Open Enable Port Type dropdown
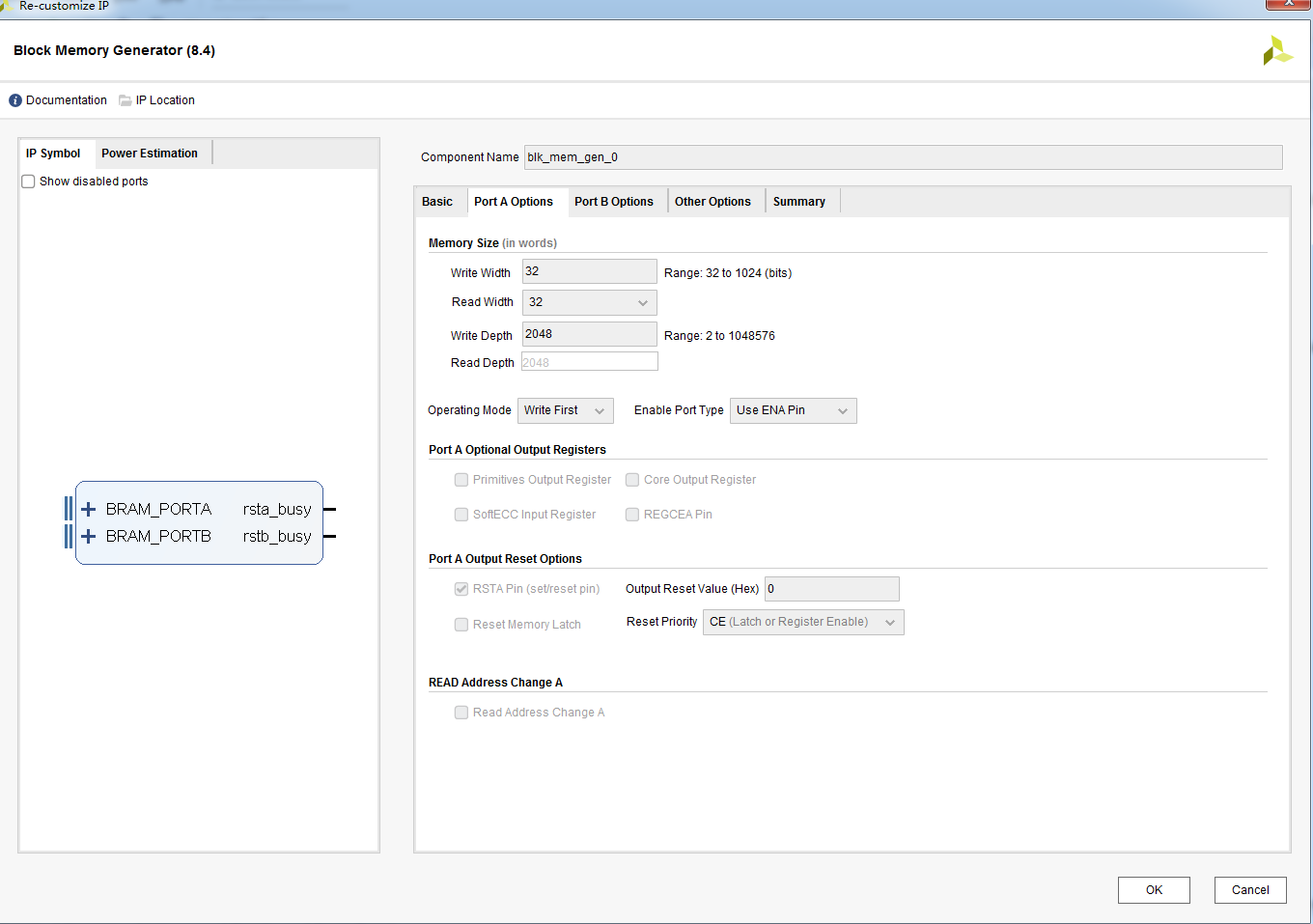The width and height of the screenshot is (1313, 924). pos(794,410)
